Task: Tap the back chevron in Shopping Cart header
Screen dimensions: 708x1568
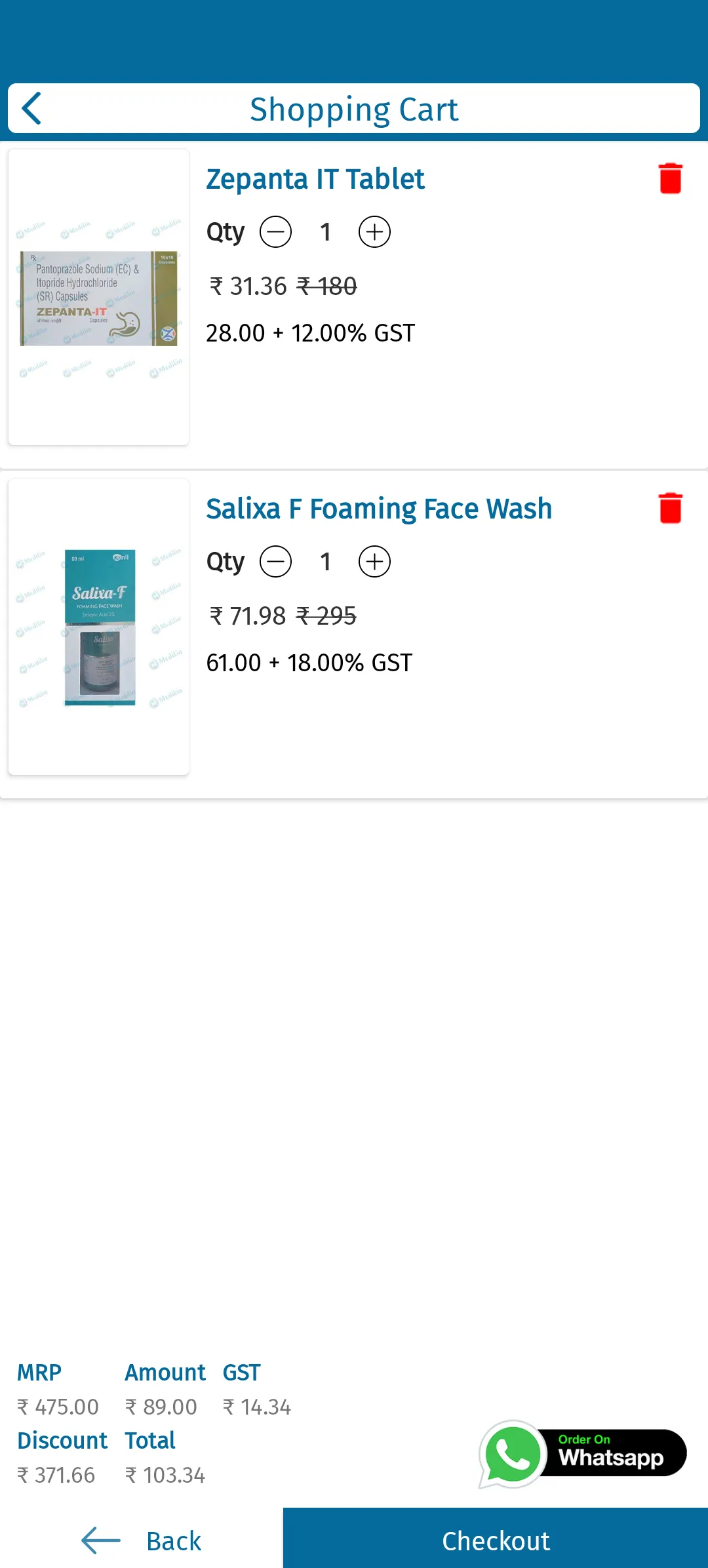Action: pos(31,108)
